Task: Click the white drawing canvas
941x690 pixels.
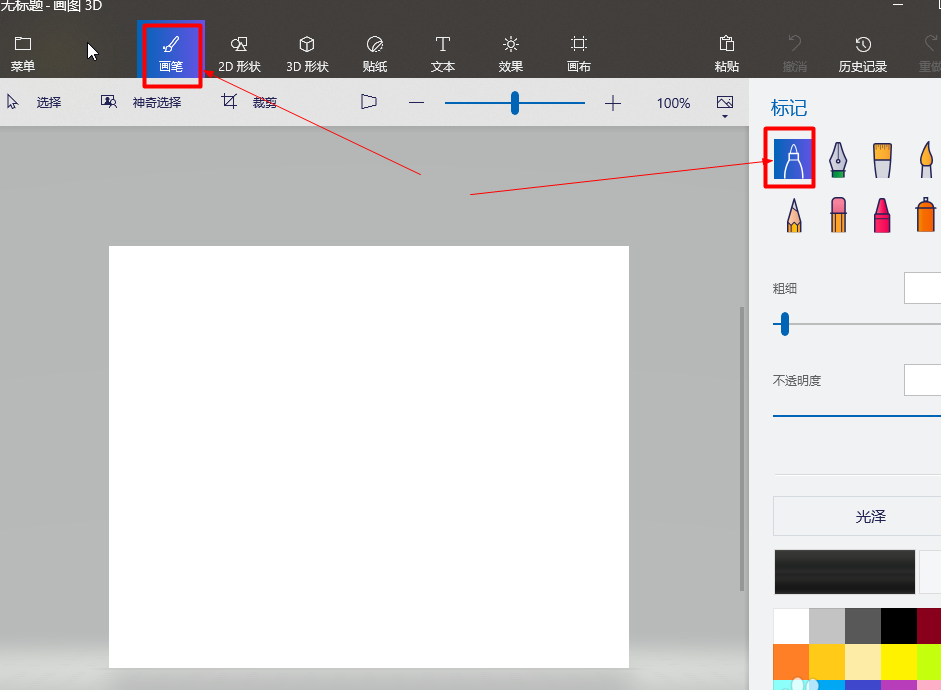Action: pyautogui.click(x=368, y=457)
